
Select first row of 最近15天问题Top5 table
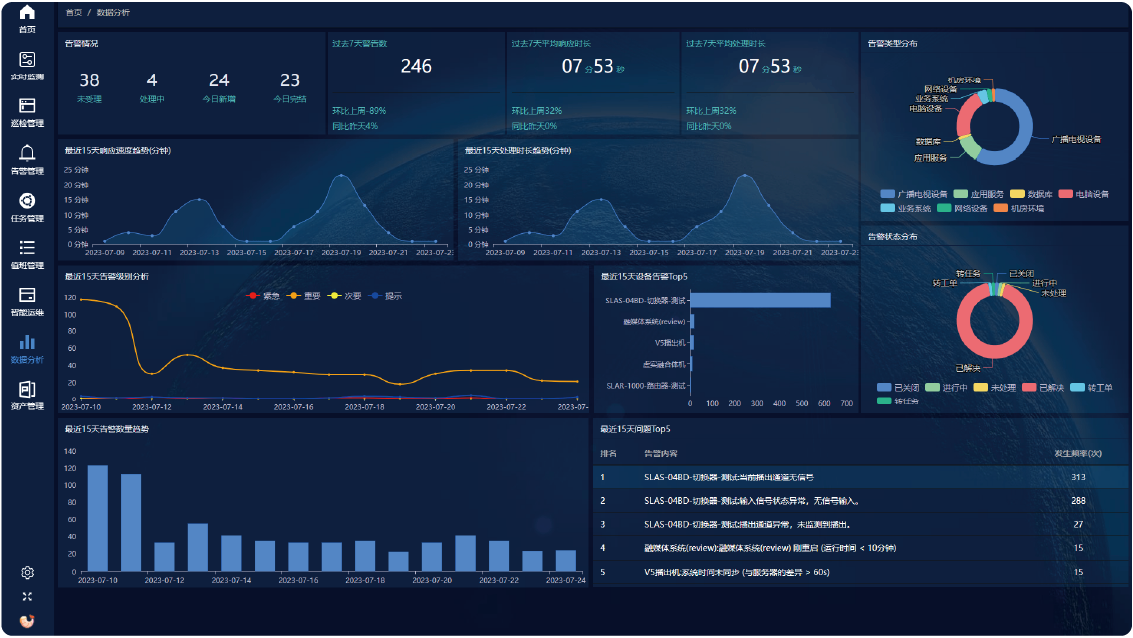pyautogui.click(x=860, y=477)
